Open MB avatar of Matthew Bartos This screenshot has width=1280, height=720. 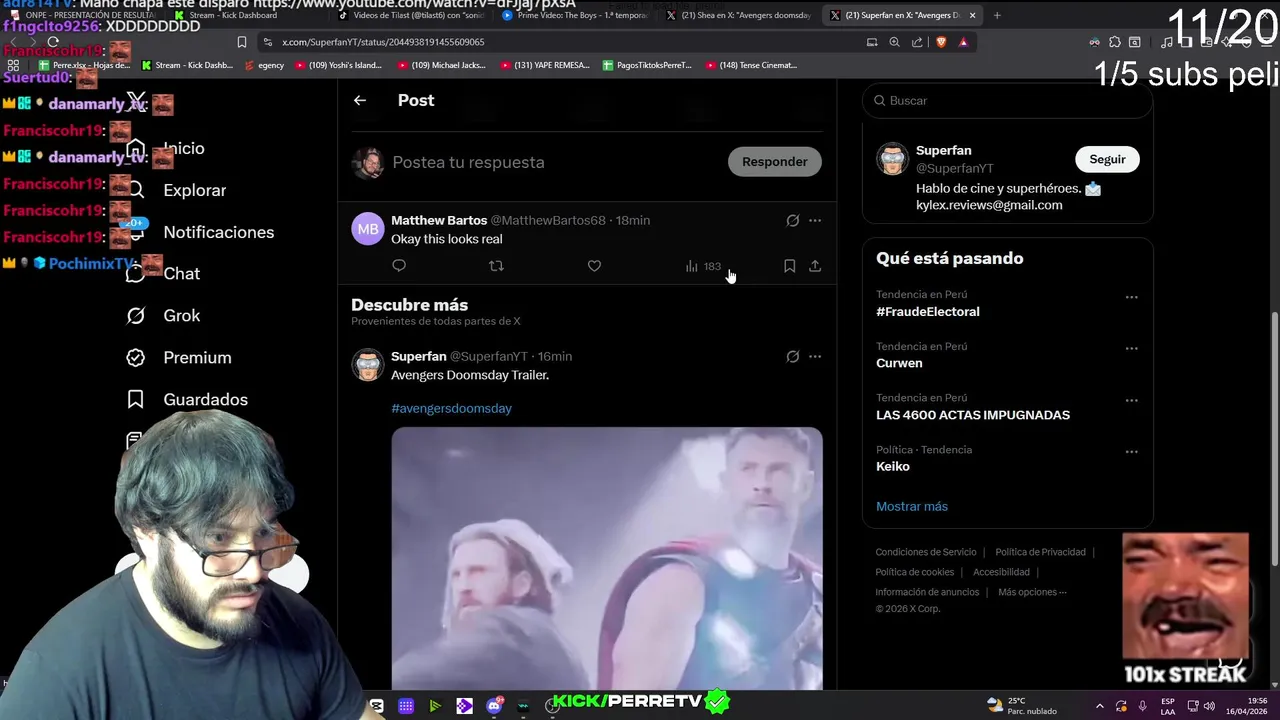[x=368, y=229]
